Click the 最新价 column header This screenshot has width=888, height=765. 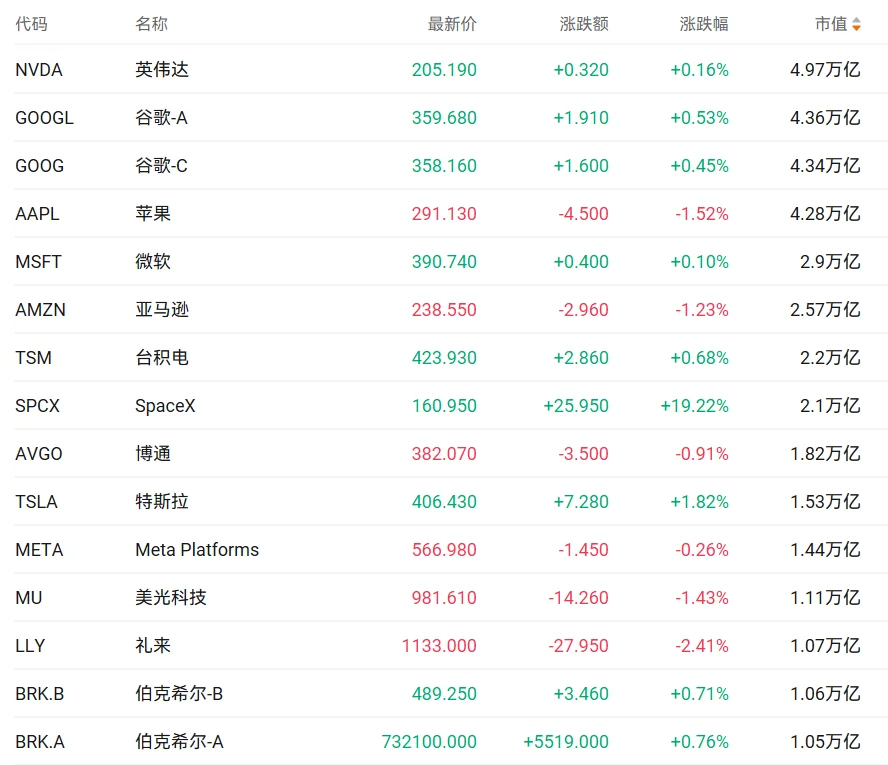click(x=452, y=24)
